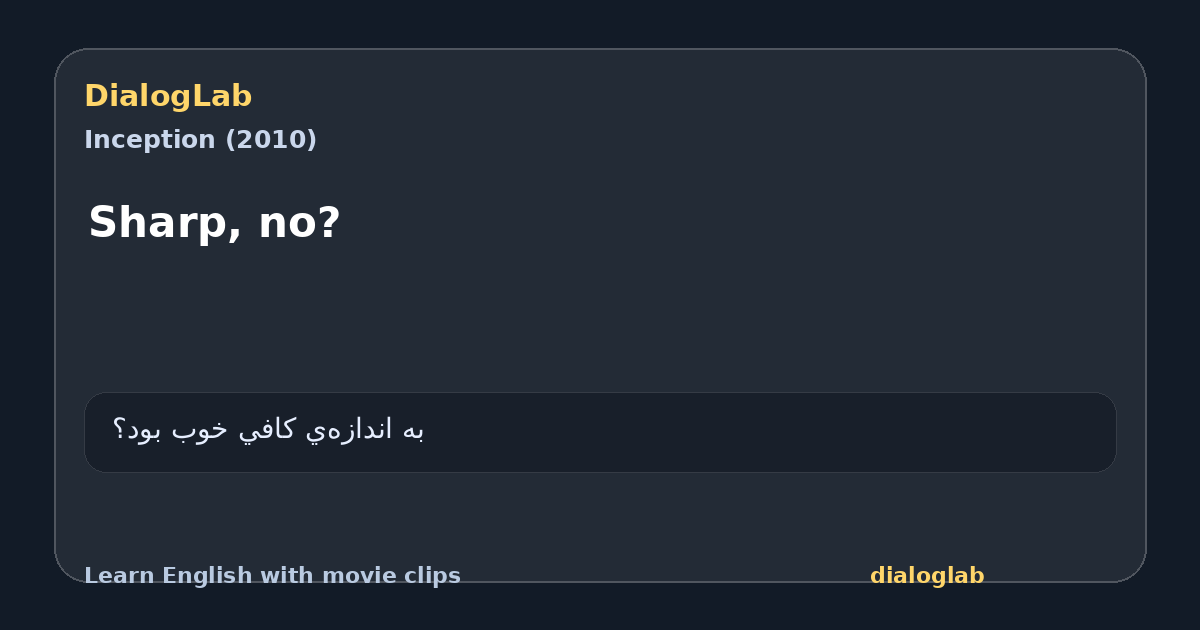Click the Persian word "اندازه‌ي"
The width and height of the screenshot is (1200, 630).
349,430
